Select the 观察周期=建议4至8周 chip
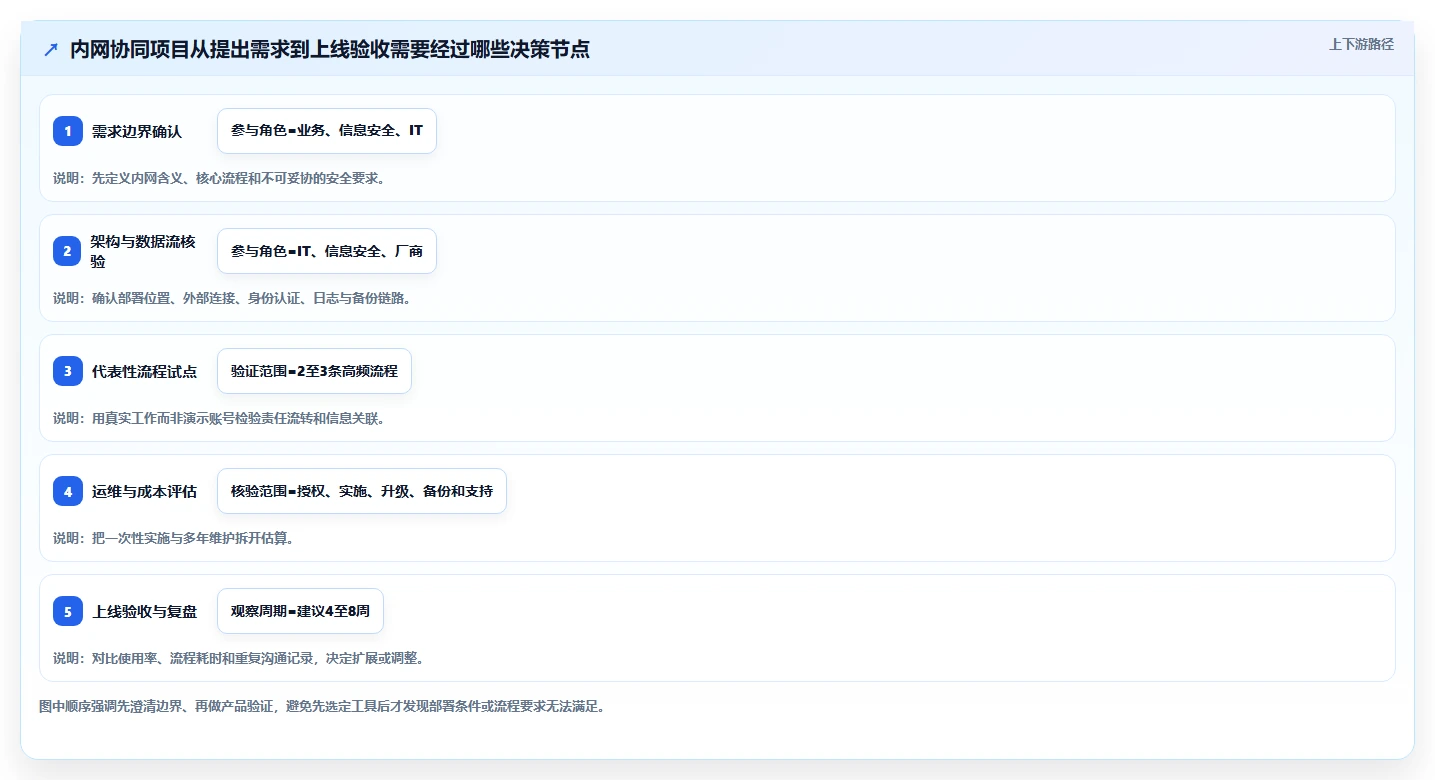The width and height of the screenshot is (1435, 780). pyautogui.click(x=300, y=611)
